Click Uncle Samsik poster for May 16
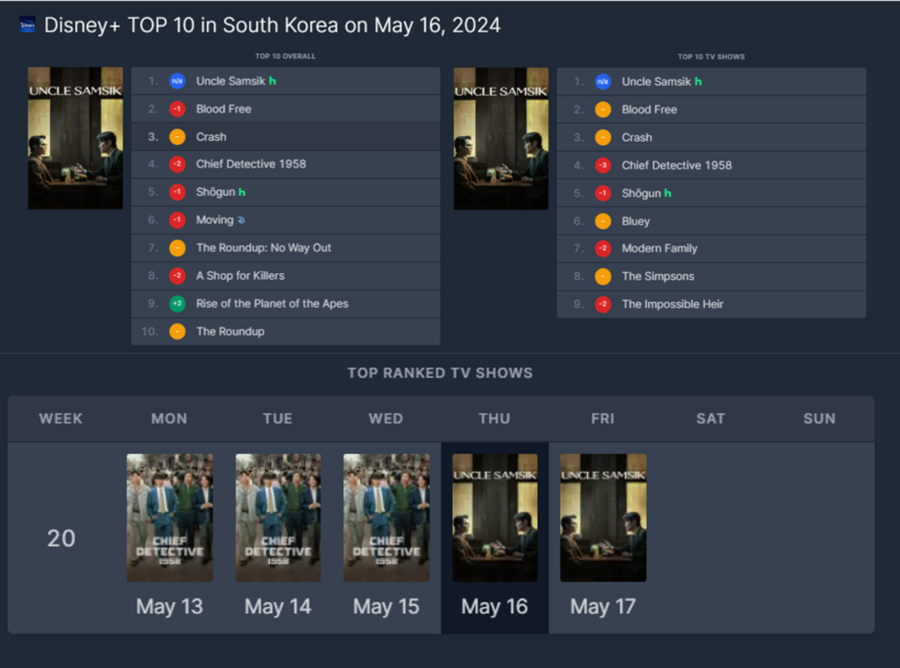The height and width of the screenshot is (668, 900). click(495, 518)
